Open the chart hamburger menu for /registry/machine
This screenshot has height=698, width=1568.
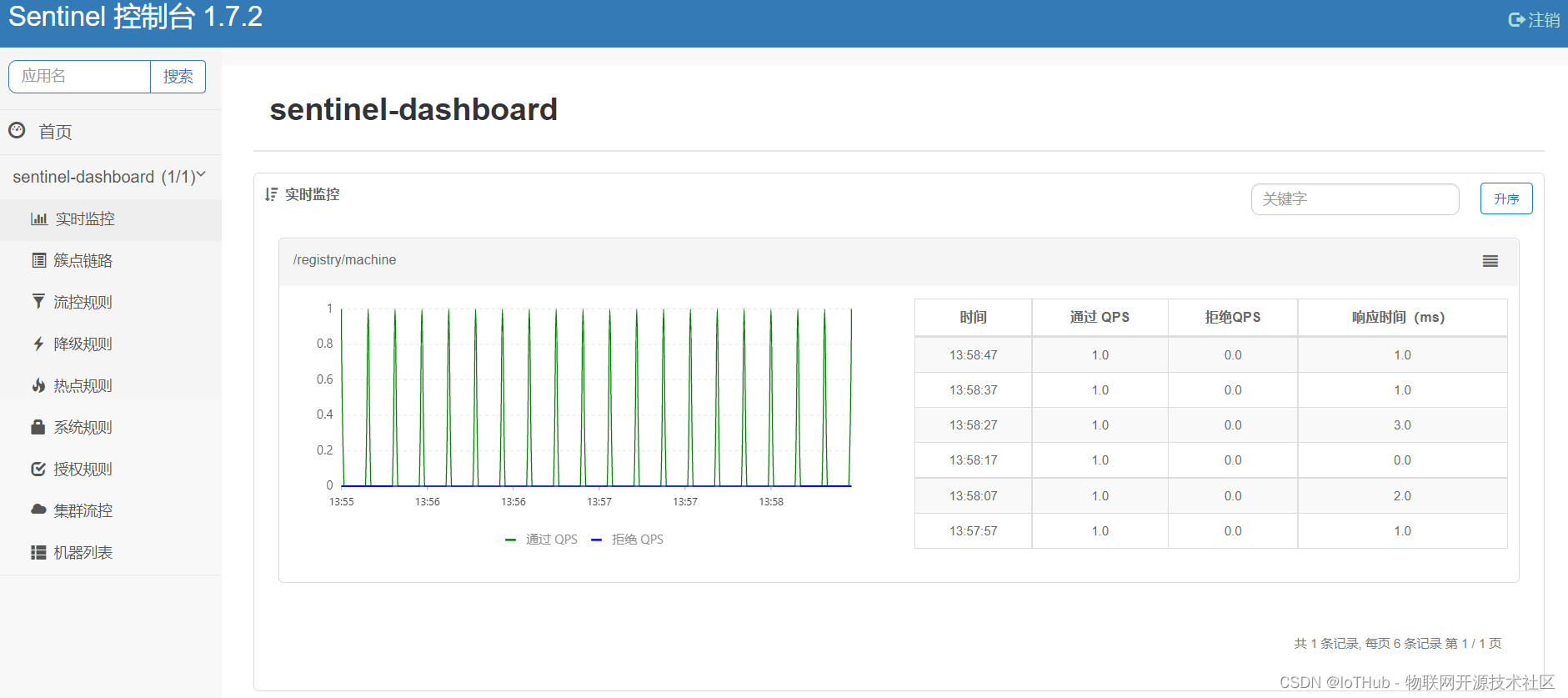pyautogui.click(x=1490, y=261)
